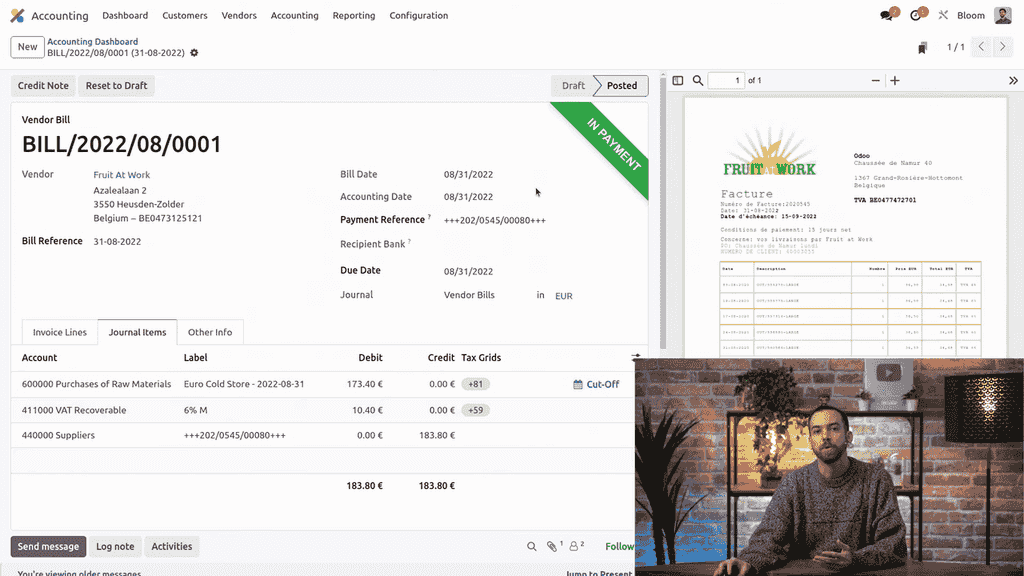Open attachments via the paperclip icon
Image resolution: width=1024 pixels, height=576 pixels.
click(551, 547)
